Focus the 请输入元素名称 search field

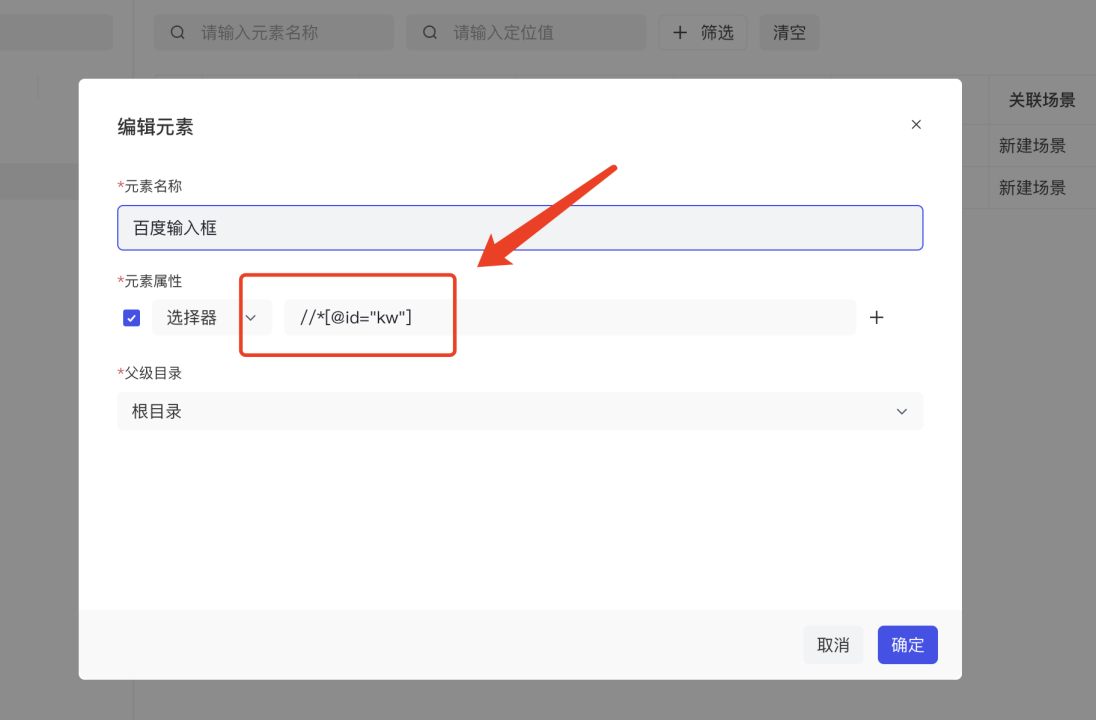pos(274,32)
